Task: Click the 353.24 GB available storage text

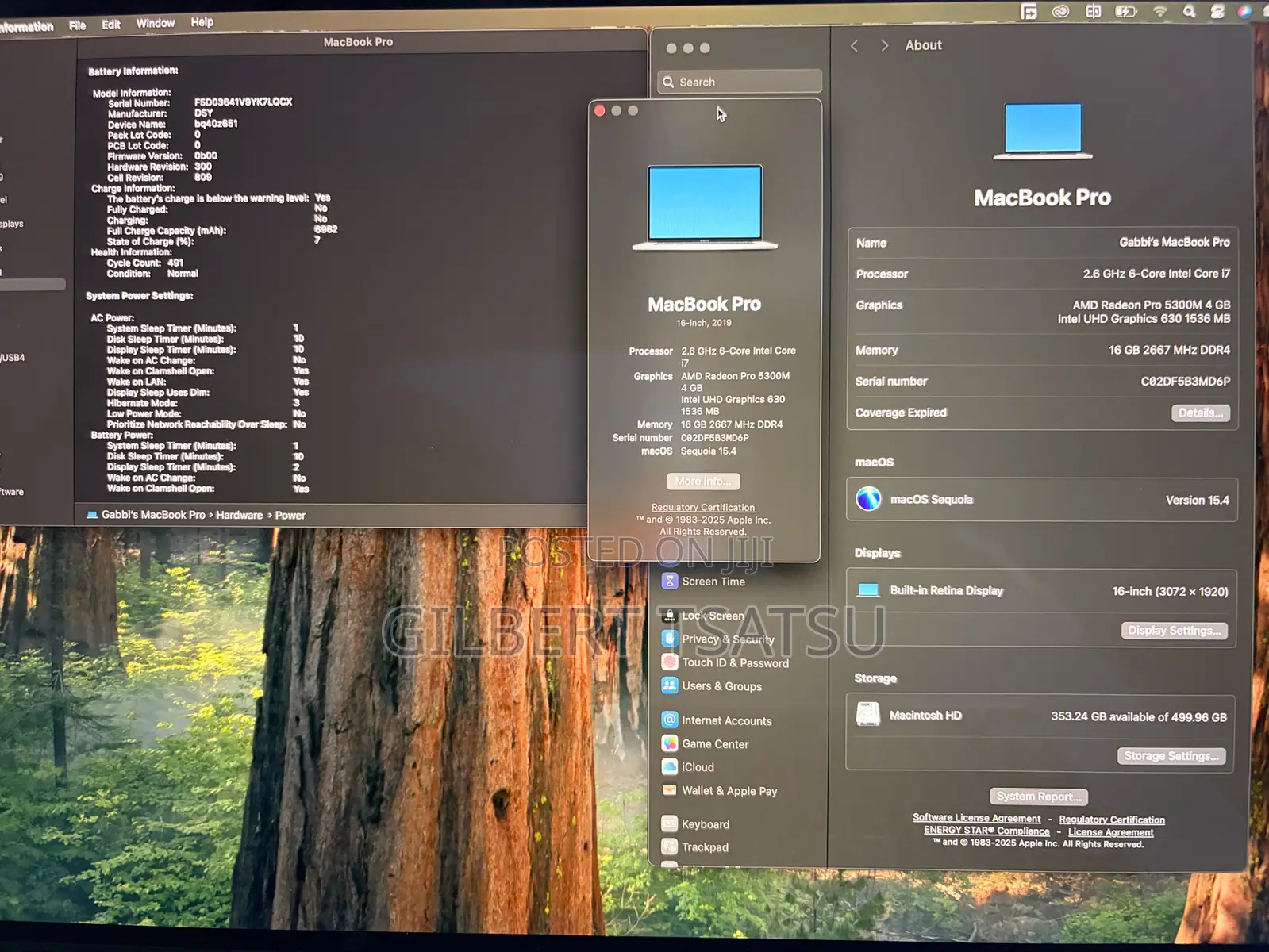Action: [1139, 716]
